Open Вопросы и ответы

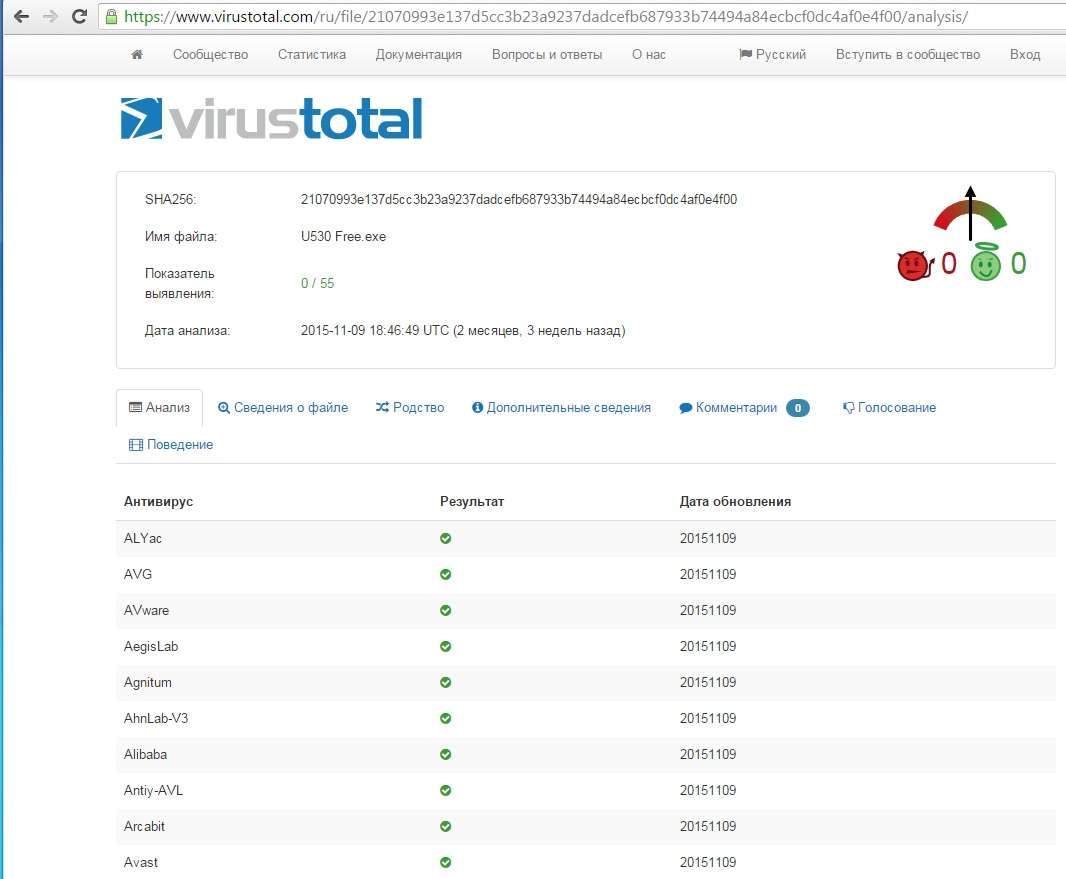(547, 54)
